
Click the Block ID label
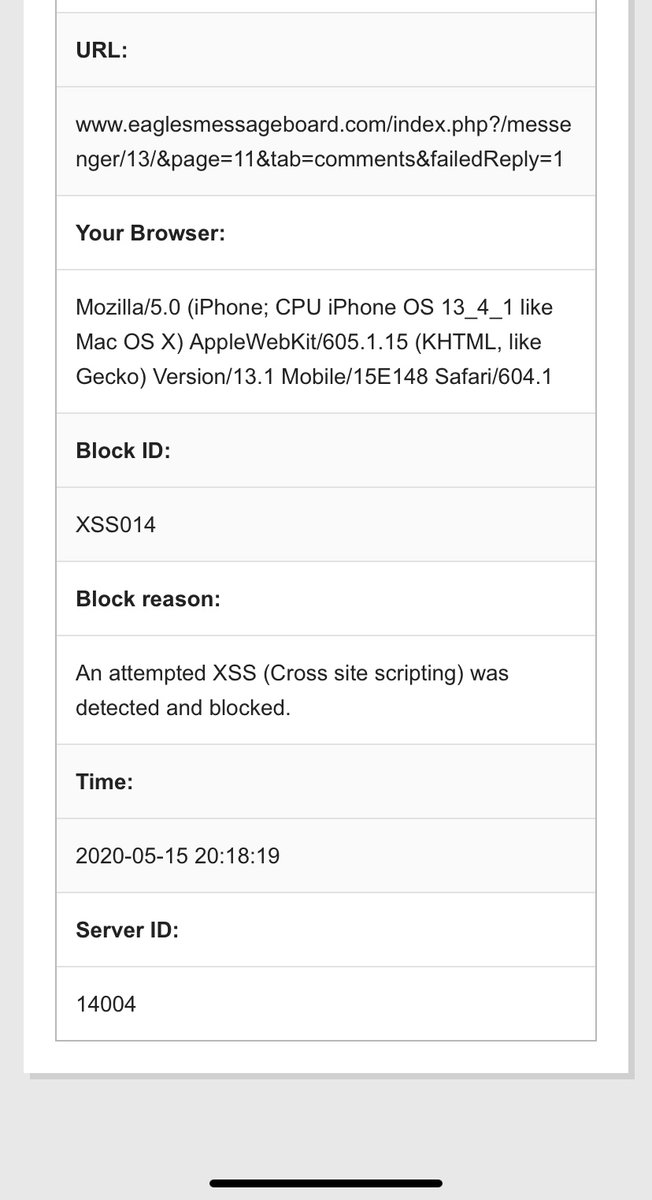tap(123, 450)
